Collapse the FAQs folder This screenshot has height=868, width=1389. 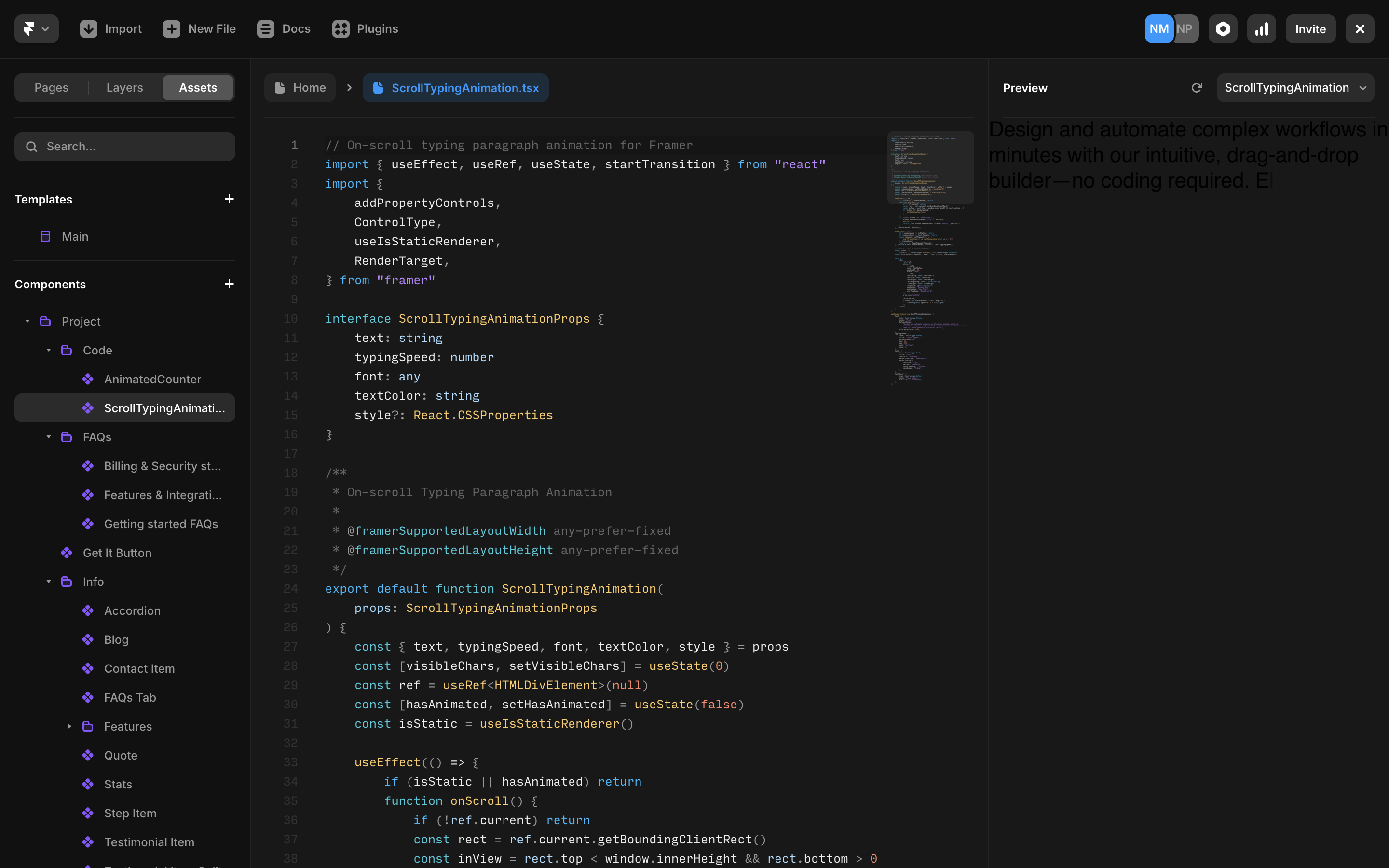tap(49, 437)
